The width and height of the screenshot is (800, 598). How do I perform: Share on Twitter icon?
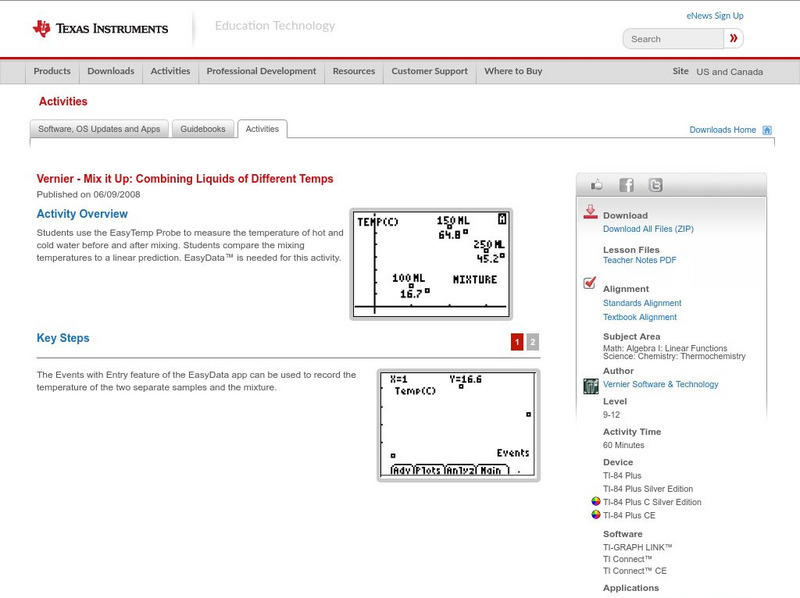point(655,185)
